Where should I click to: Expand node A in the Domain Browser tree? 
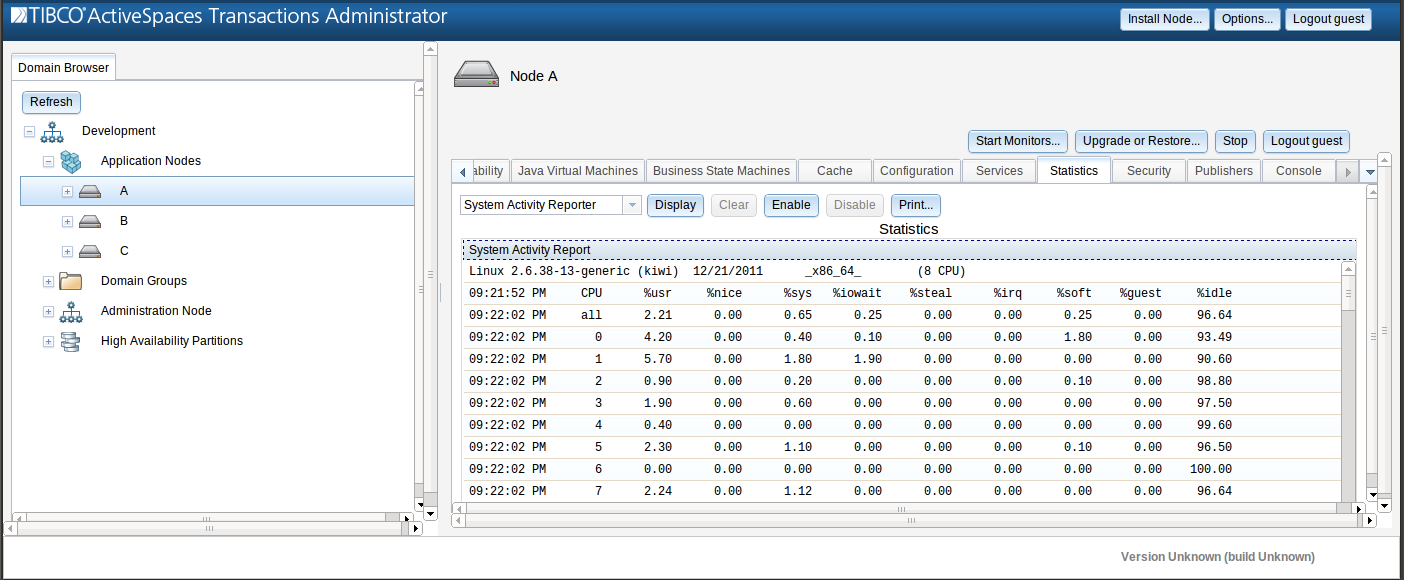tap(66, 190)
